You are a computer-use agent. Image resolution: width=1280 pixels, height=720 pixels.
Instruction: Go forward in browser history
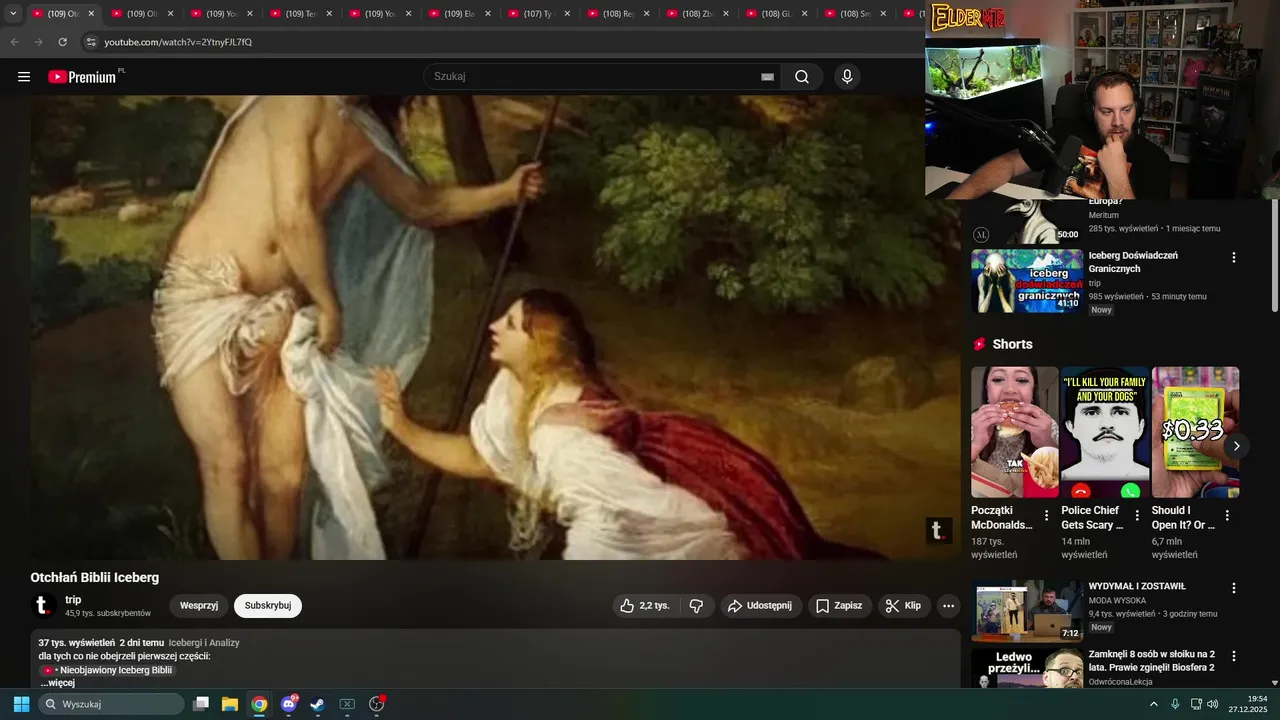(x=38, y=42)
